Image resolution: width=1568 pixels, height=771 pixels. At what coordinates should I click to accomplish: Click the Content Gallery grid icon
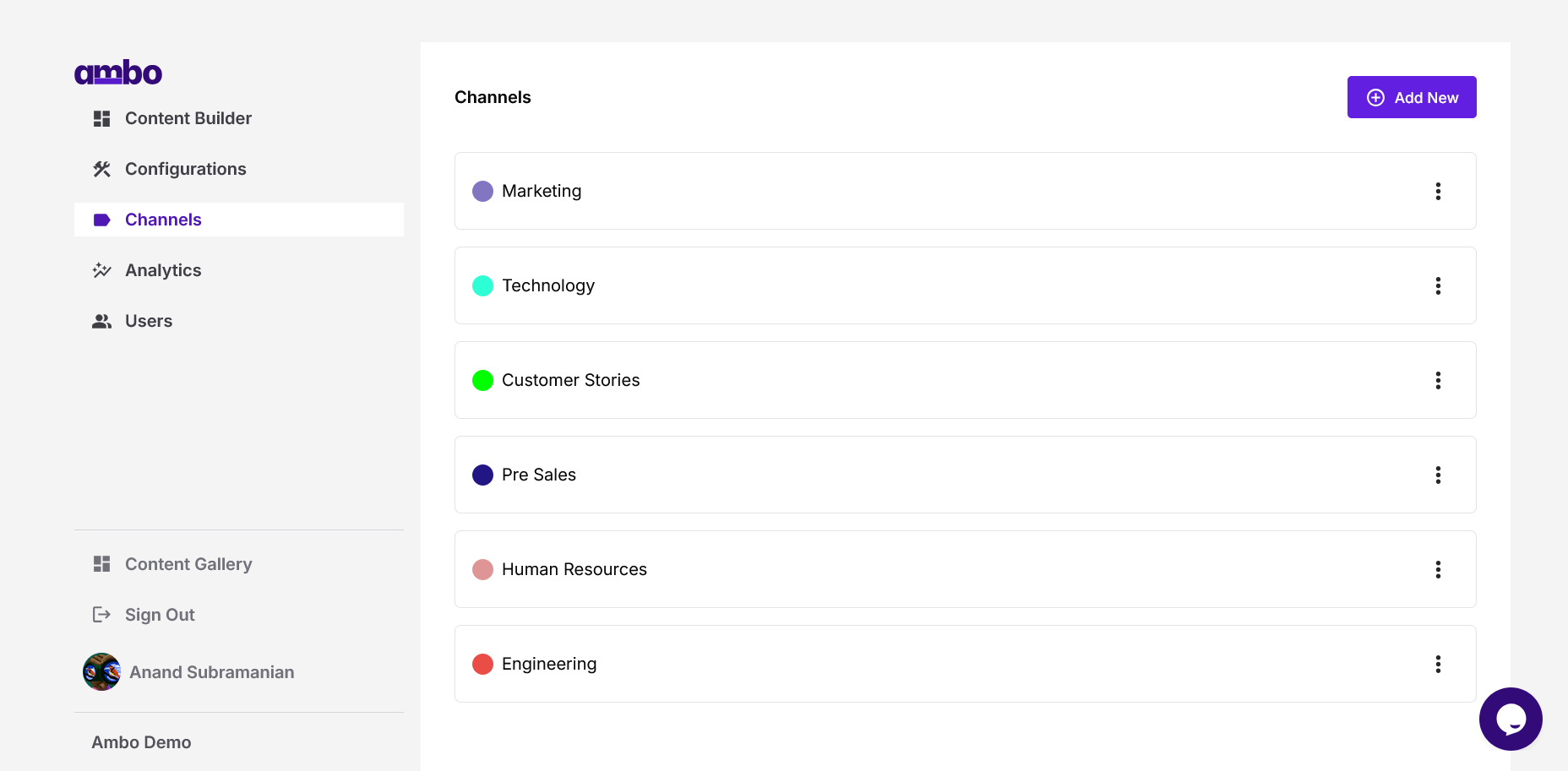pyautogui.click(x=102, y=564)
